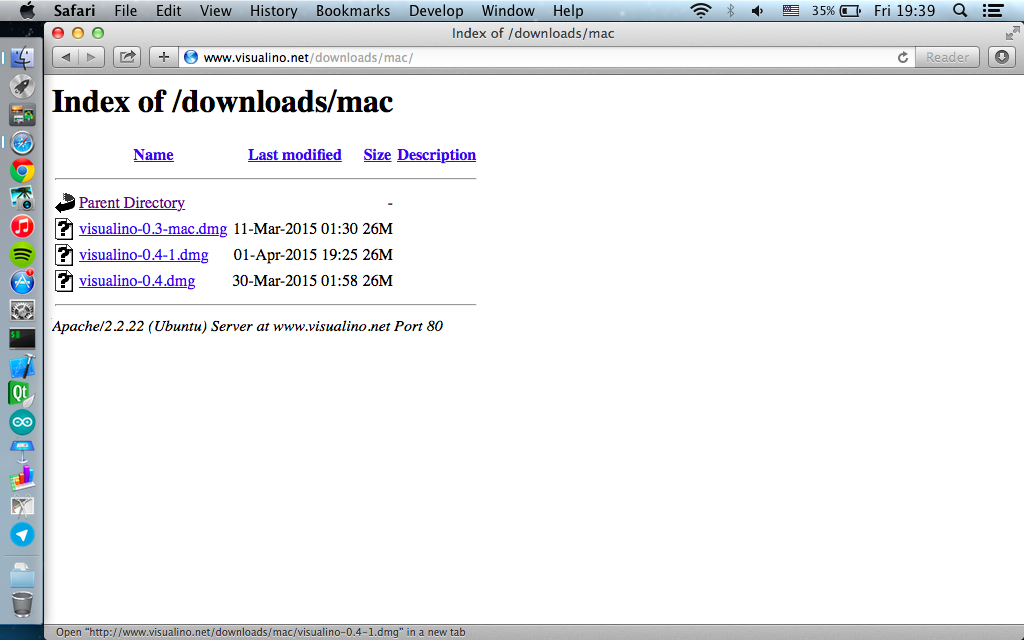
Task: Go back with the Safari back arrow
Action: pyautogui.click(x=65, y=57)
